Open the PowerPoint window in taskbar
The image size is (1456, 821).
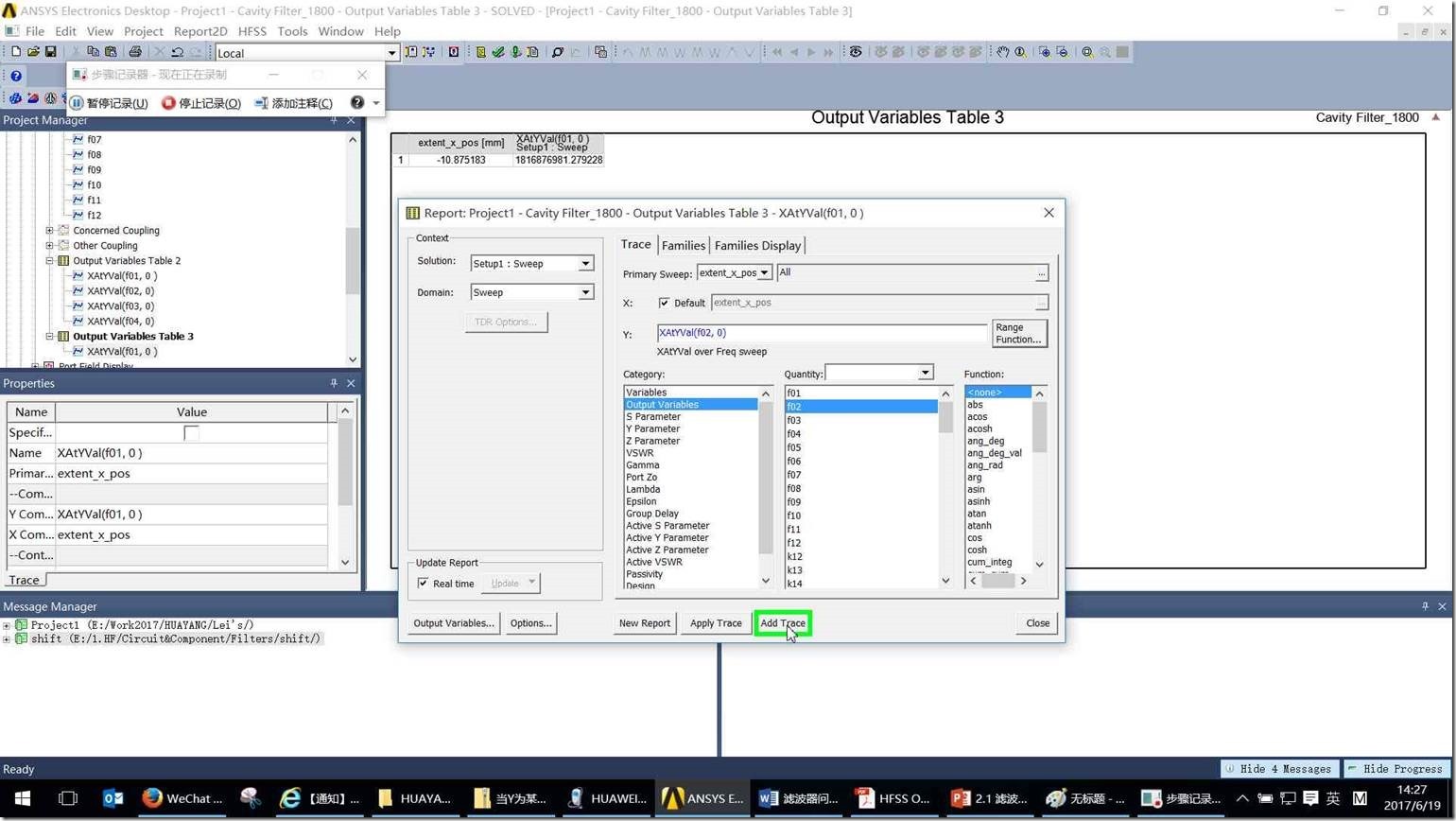[x=990, y=798]
